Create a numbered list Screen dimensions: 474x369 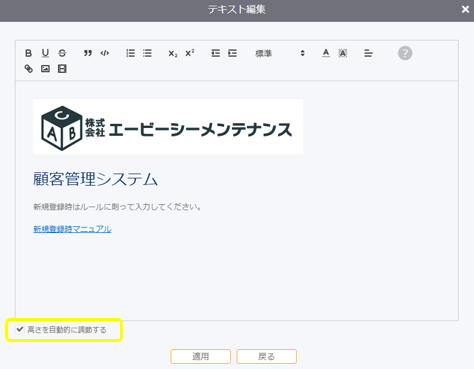point(130,53)
